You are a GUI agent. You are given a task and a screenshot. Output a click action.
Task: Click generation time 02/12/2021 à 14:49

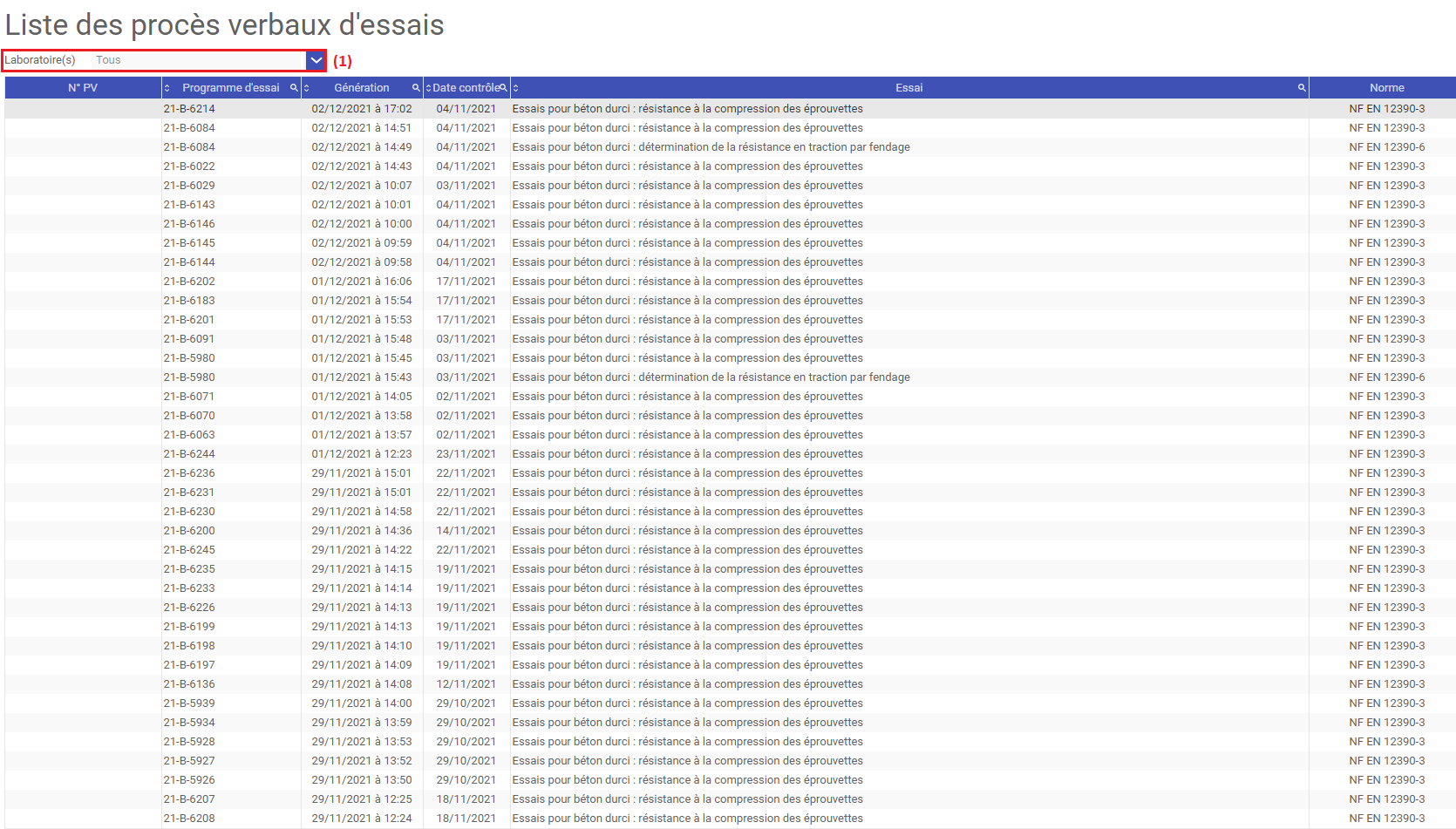tap(362, 147)
